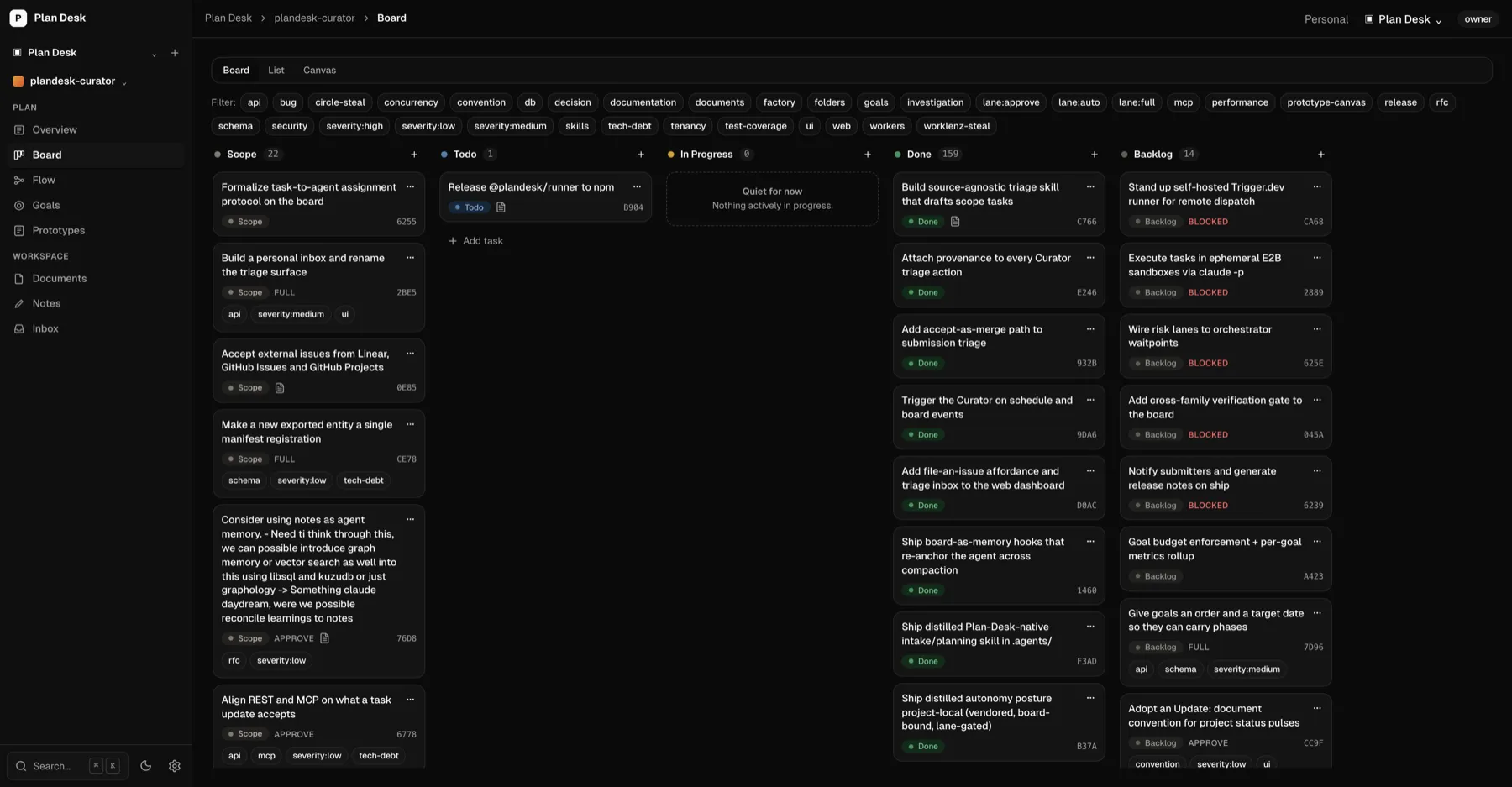Open Goals in sidebar
Image resolution: width=1512 pixels, height=787 pixels.
(94, 206)
